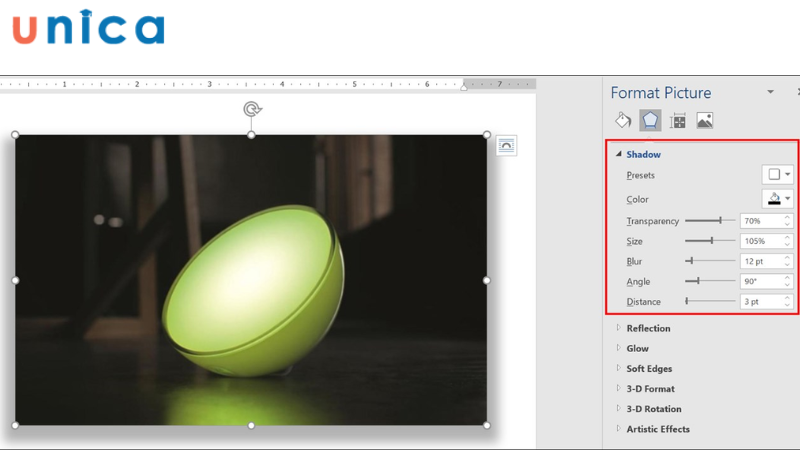Click the right indent marker on ruler
Screen dimensions: 800x450
click(x=464, y=87)
